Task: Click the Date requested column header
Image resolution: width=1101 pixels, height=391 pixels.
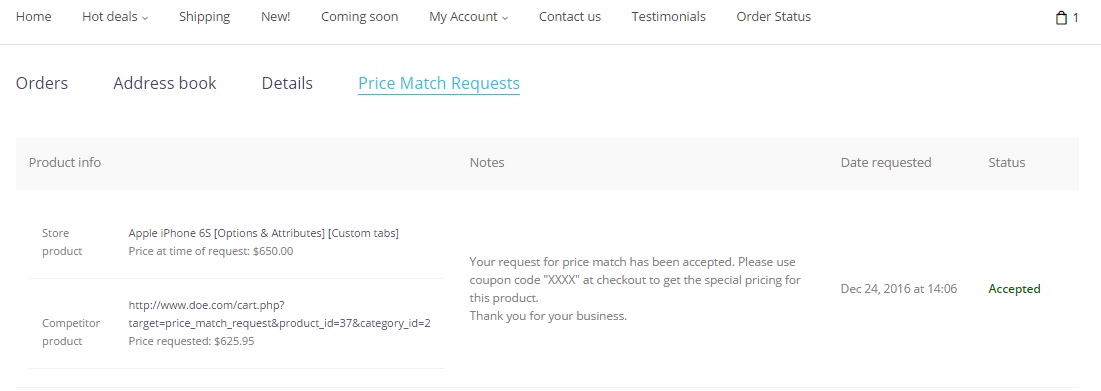Action: (886, 163)
